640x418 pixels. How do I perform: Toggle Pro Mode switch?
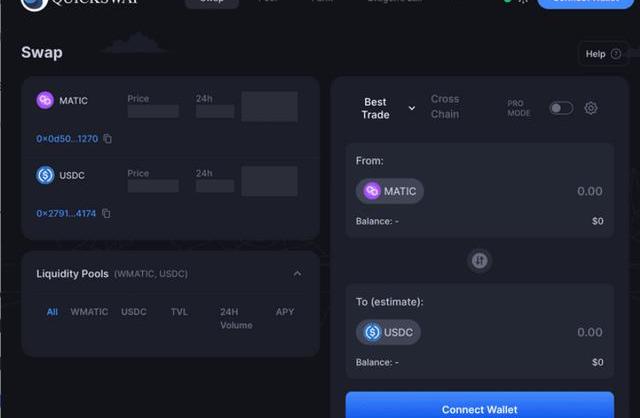tap(561, 108)
